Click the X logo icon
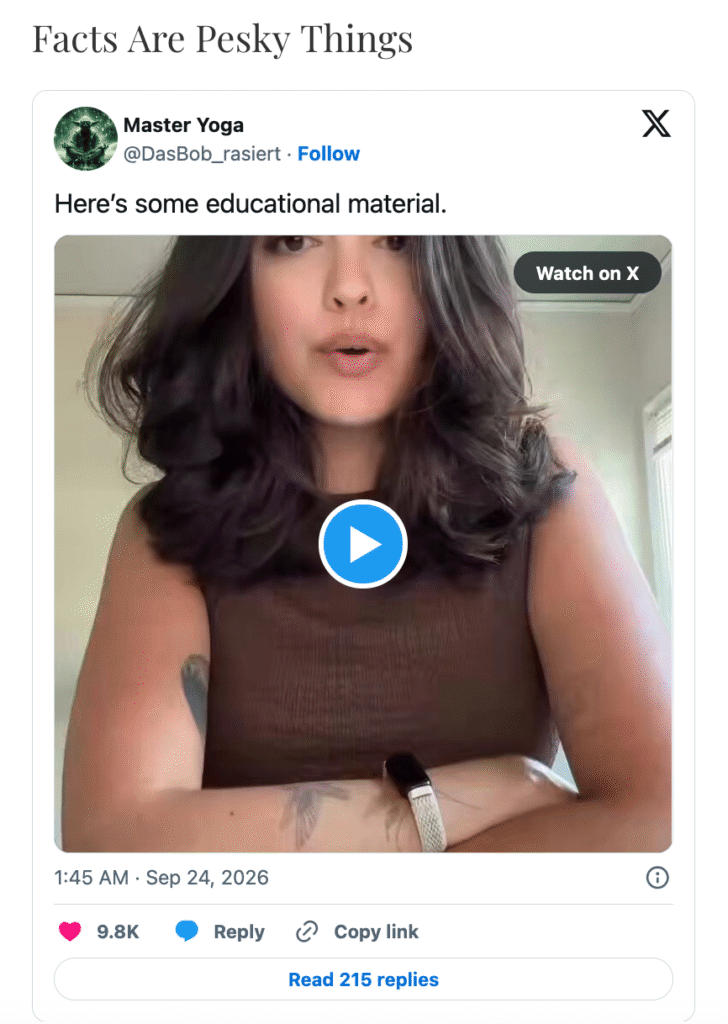The width and height of the screenshot is (728, 1024). [x=656, y=123]
